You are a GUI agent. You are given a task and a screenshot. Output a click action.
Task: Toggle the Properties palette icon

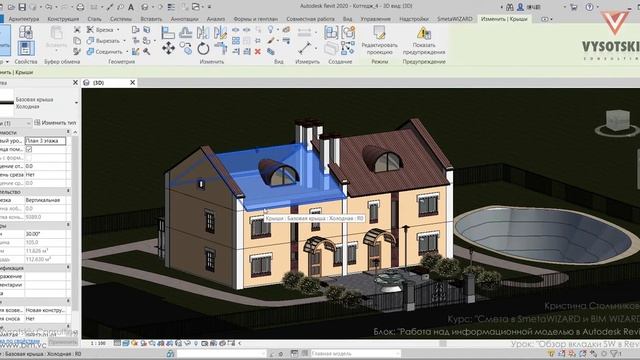[26, 48]
